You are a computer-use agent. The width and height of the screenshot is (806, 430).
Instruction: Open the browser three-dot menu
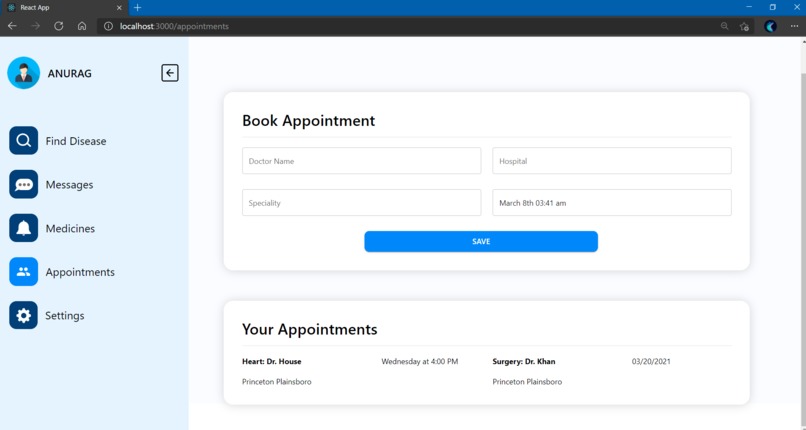794,26
